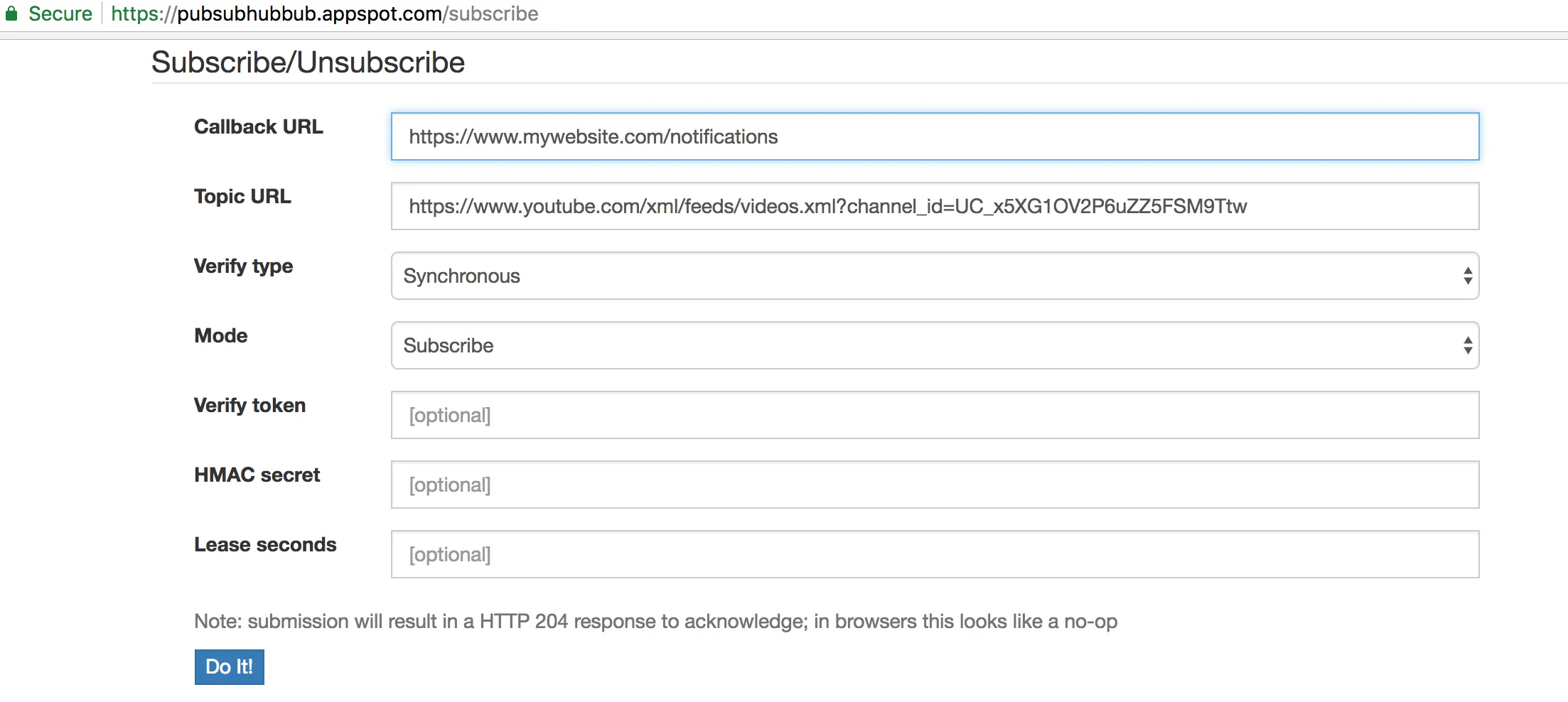Click the Subscribe/Unsubscribe heading

(308, 63)
